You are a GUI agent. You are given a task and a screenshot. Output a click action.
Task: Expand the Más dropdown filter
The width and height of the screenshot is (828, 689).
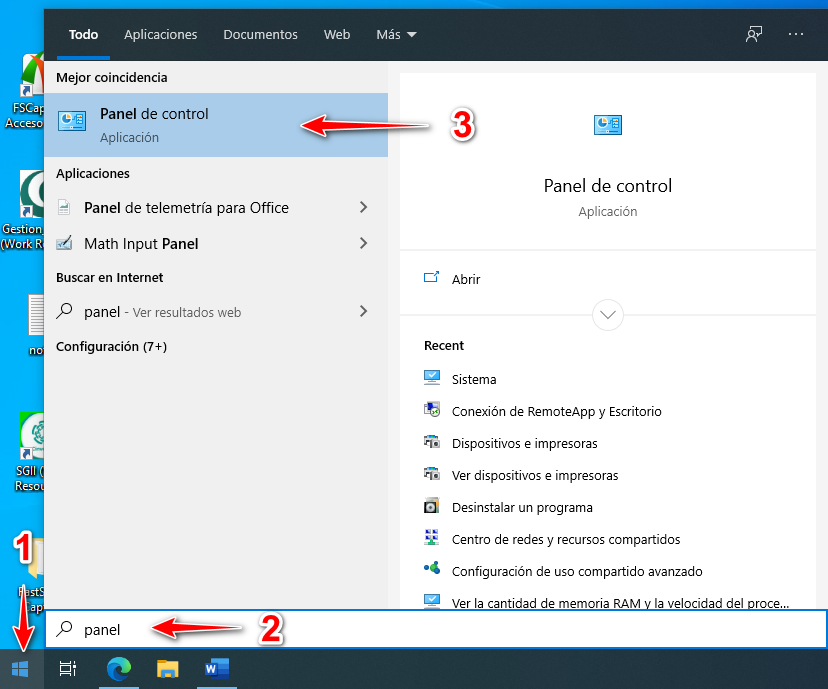pyautogui.click(x=396, y=34)
